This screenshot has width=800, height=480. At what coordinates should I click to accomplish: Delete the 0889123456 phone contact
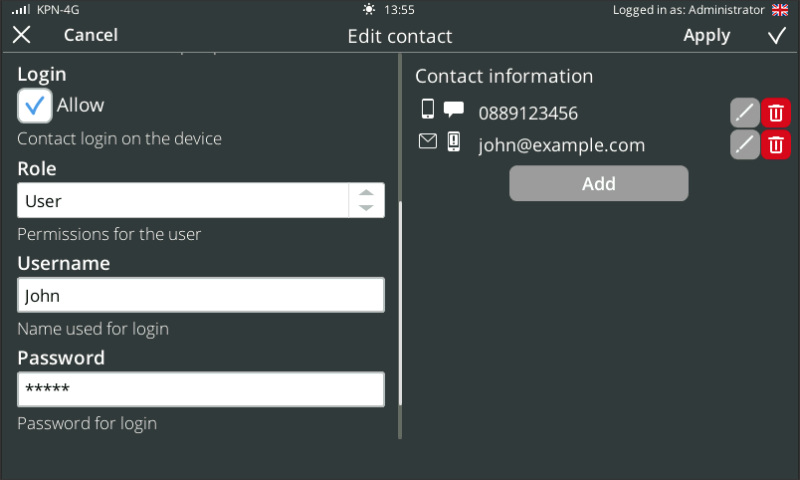[776, 113]
